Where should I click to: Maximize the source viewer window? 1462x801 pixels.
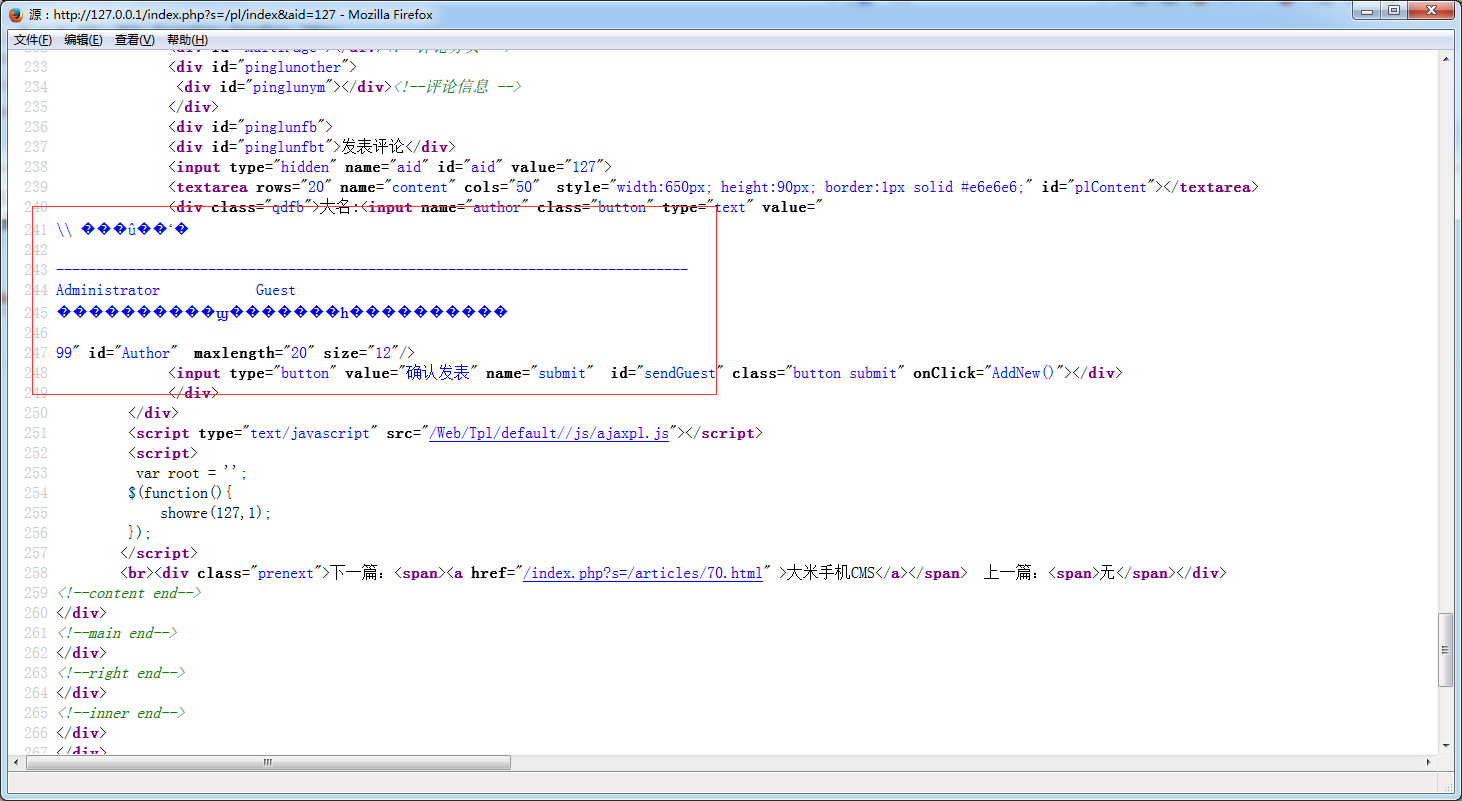click(x=1393, y=11)
